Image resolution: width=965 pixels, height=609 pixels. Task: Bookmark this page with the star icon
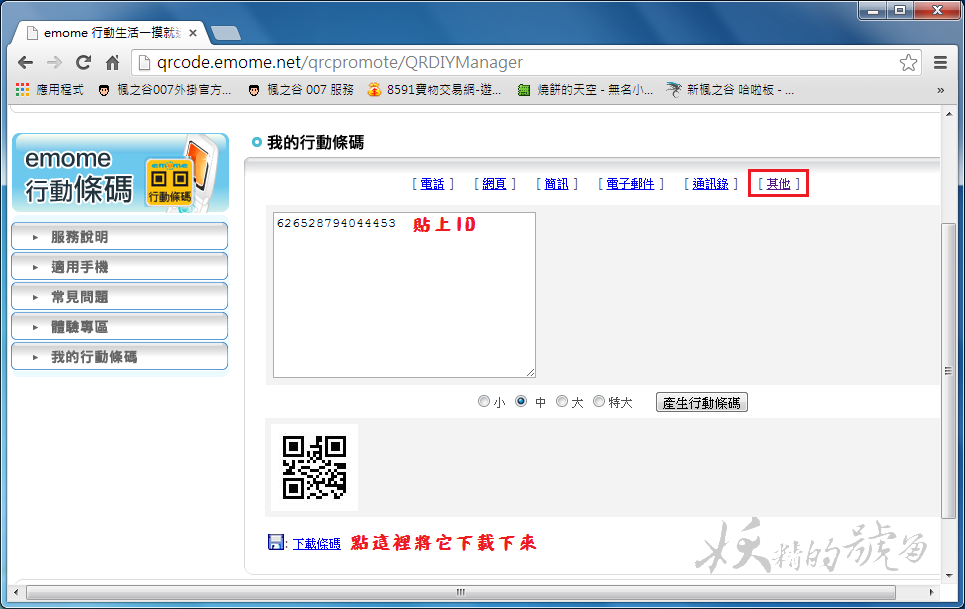pos(908,62)
